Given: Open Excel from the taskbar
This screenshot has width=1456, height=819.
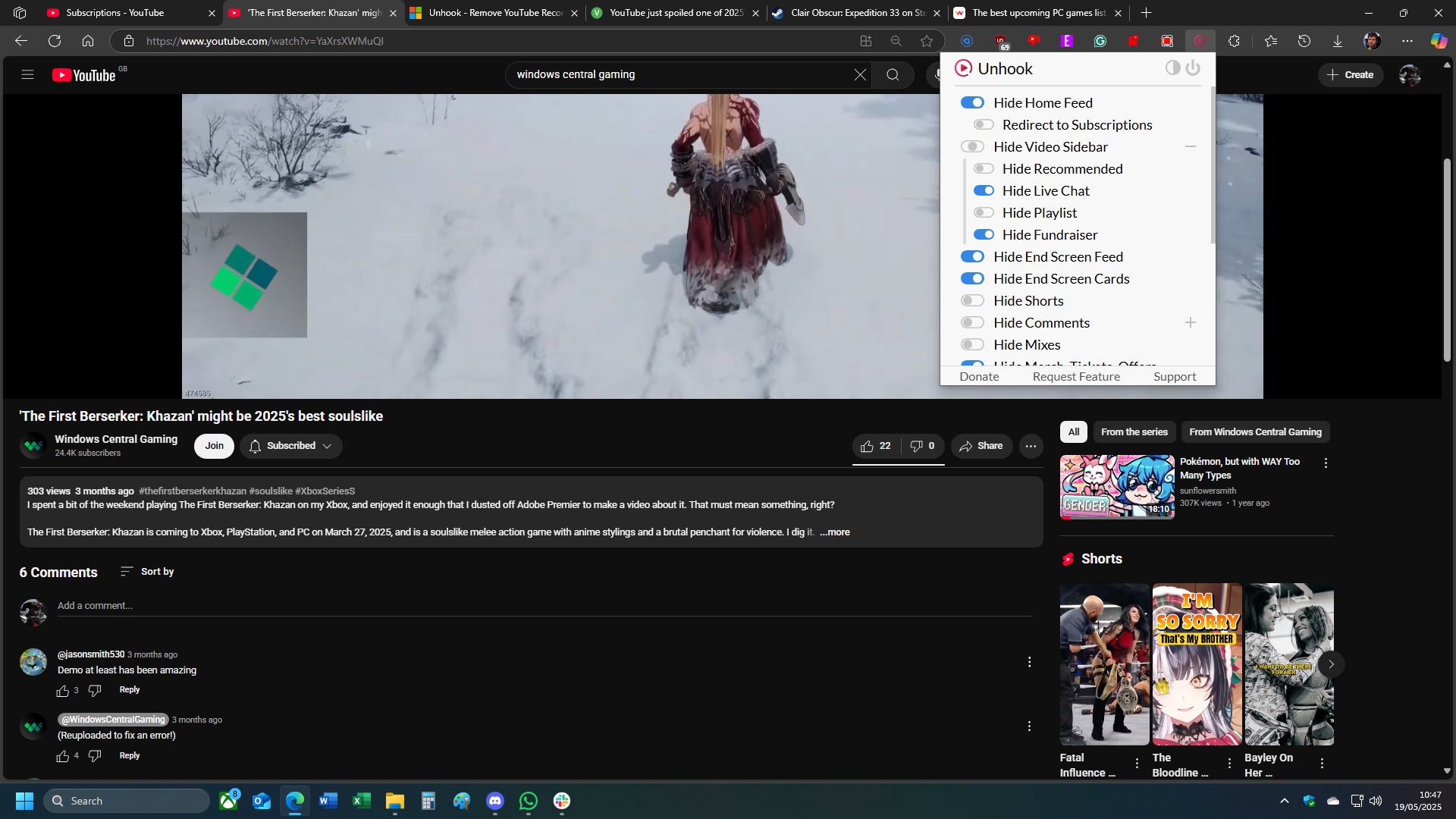Looking at the screenshot, I should (x=362, y=801).
